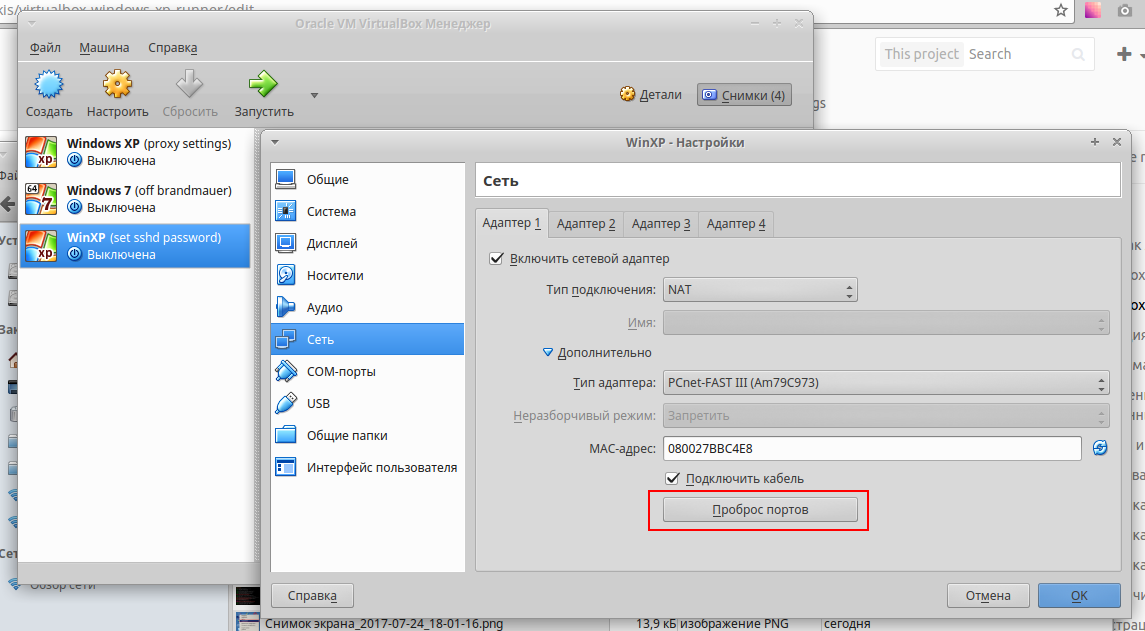1145x631 pixels.
Task: Show the Детали view
Action: point(651,95)
